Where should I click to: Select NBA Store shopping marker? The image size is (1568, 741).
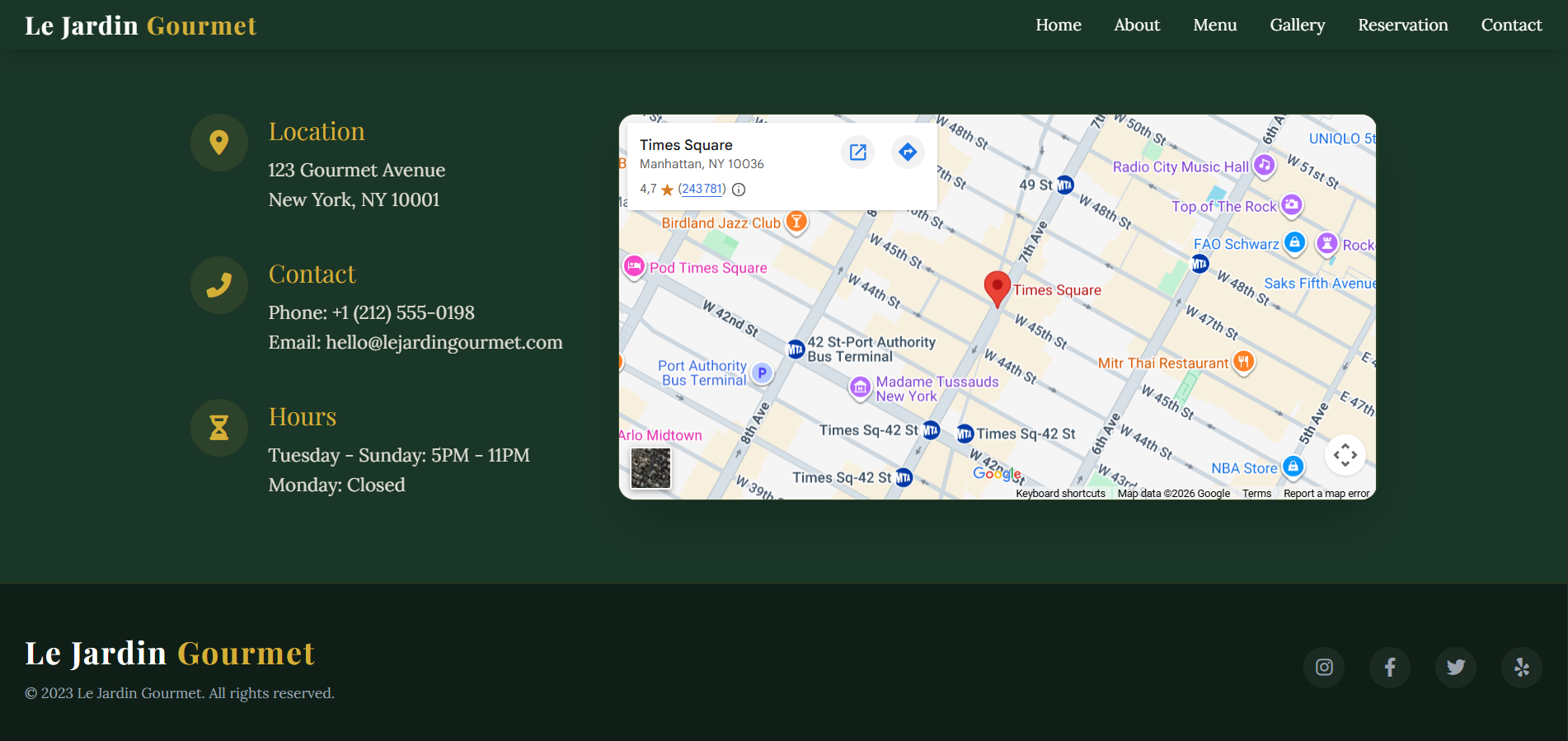1293,467
